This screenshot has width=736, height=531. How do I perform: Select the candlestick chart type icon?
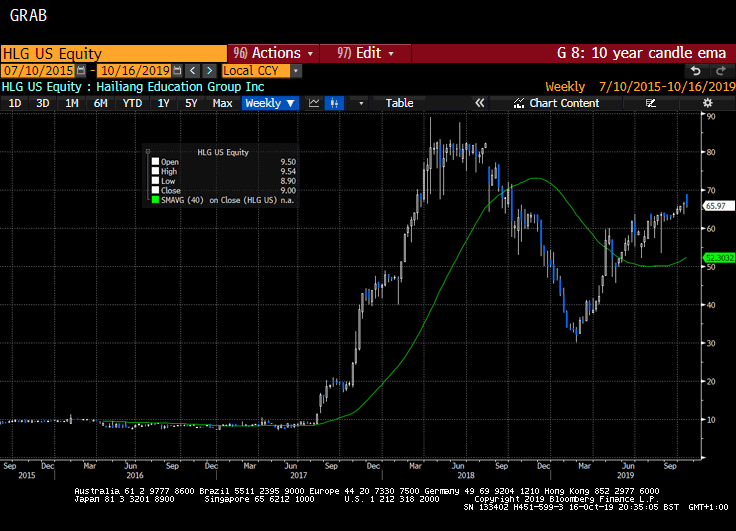[x=335, y=103]
